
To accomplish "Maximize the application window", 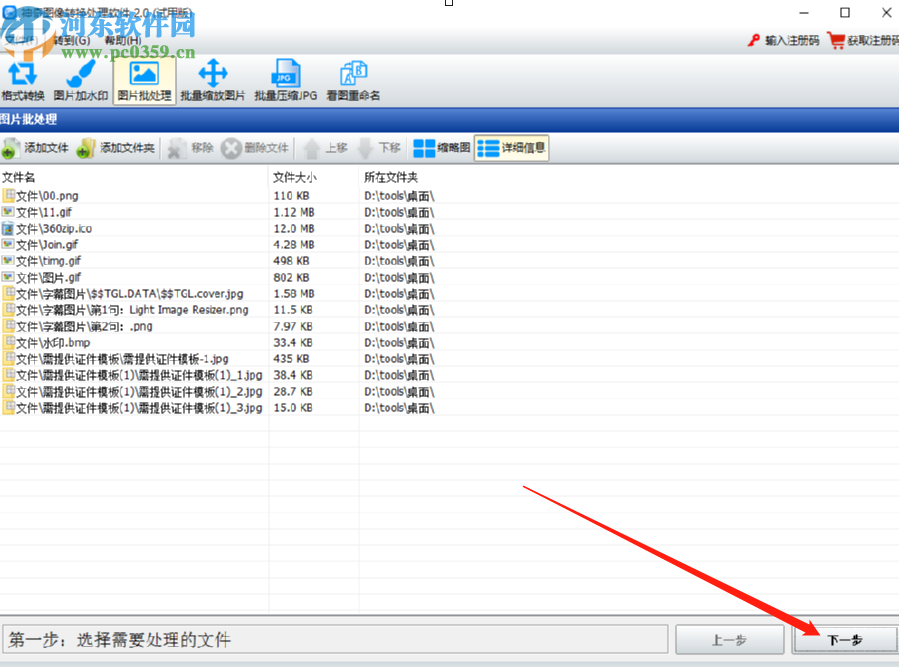I will click(x=845, y=12).
